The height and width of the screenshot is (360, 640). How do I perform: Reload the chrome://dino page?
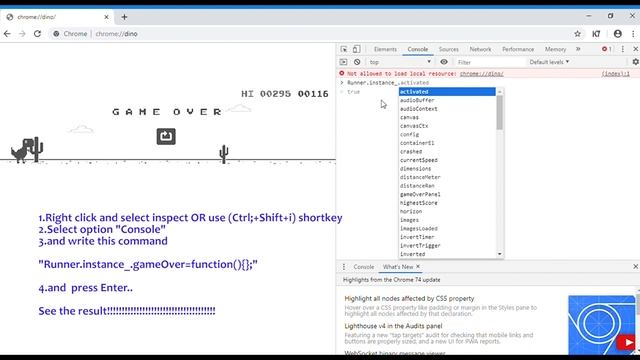[37, 34]
